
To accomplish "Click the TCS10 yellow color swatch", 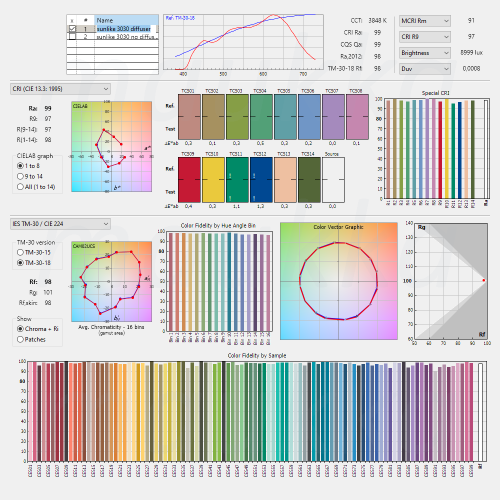I will point(213,180).
